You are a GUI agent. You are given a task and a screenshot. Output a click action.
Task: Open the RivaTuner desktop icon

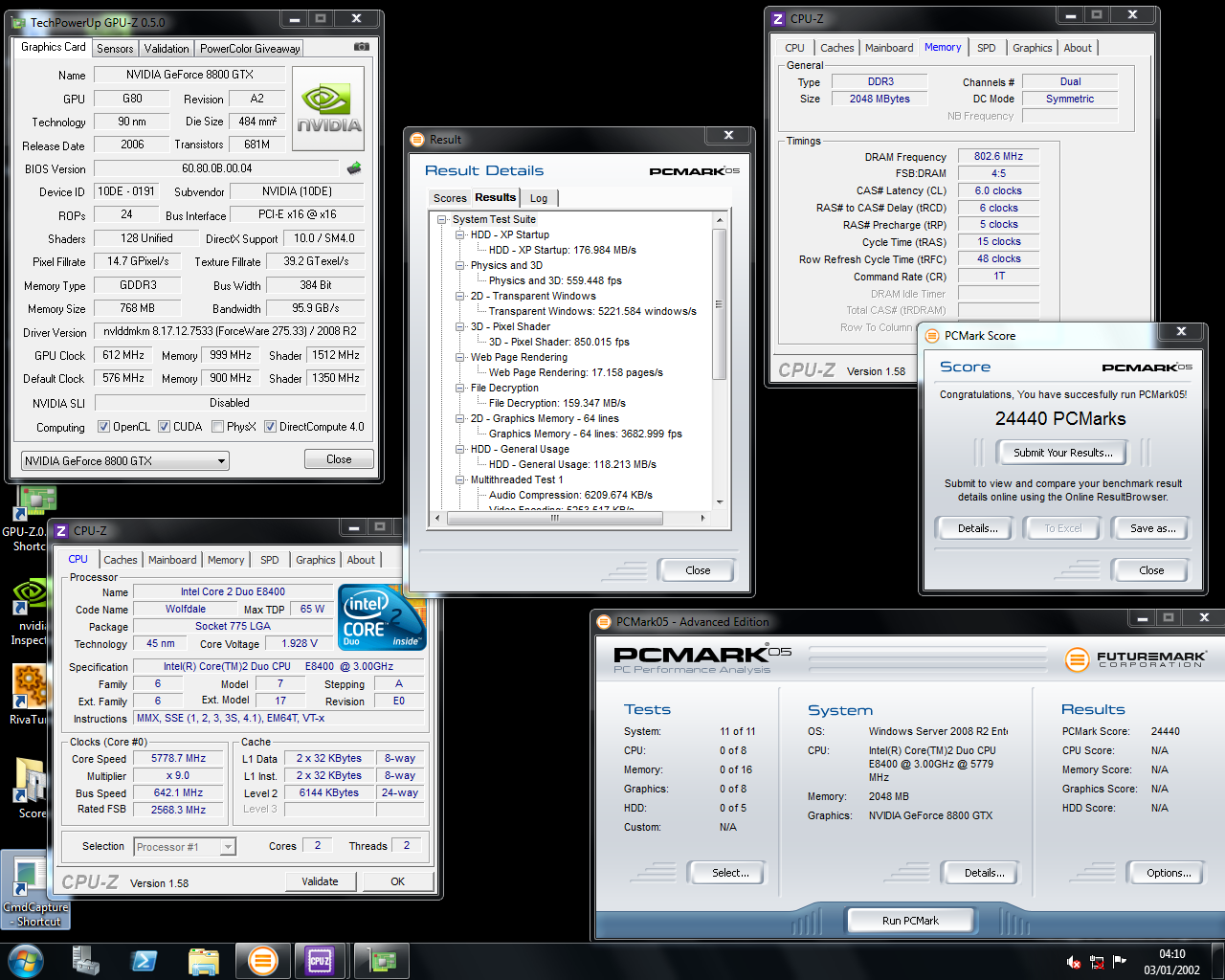[x=29, y=694]
